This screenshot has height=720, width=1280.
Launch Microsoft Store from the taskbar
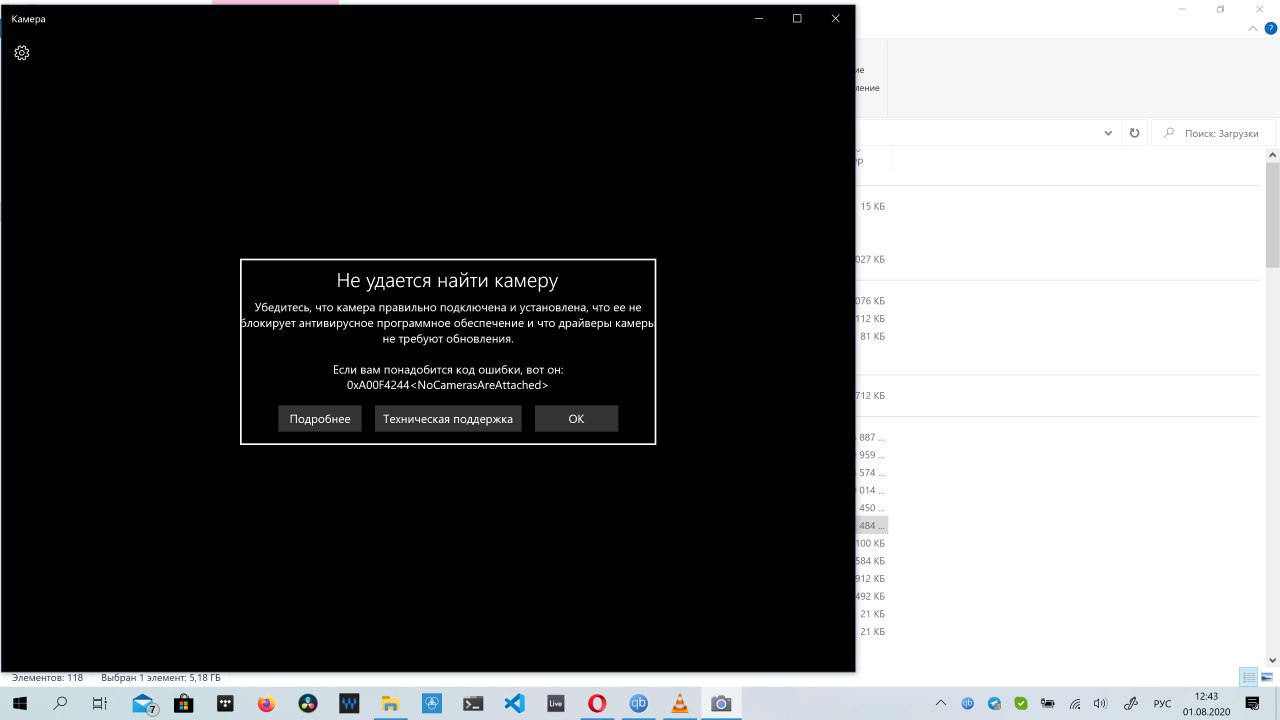coord(183,703)
